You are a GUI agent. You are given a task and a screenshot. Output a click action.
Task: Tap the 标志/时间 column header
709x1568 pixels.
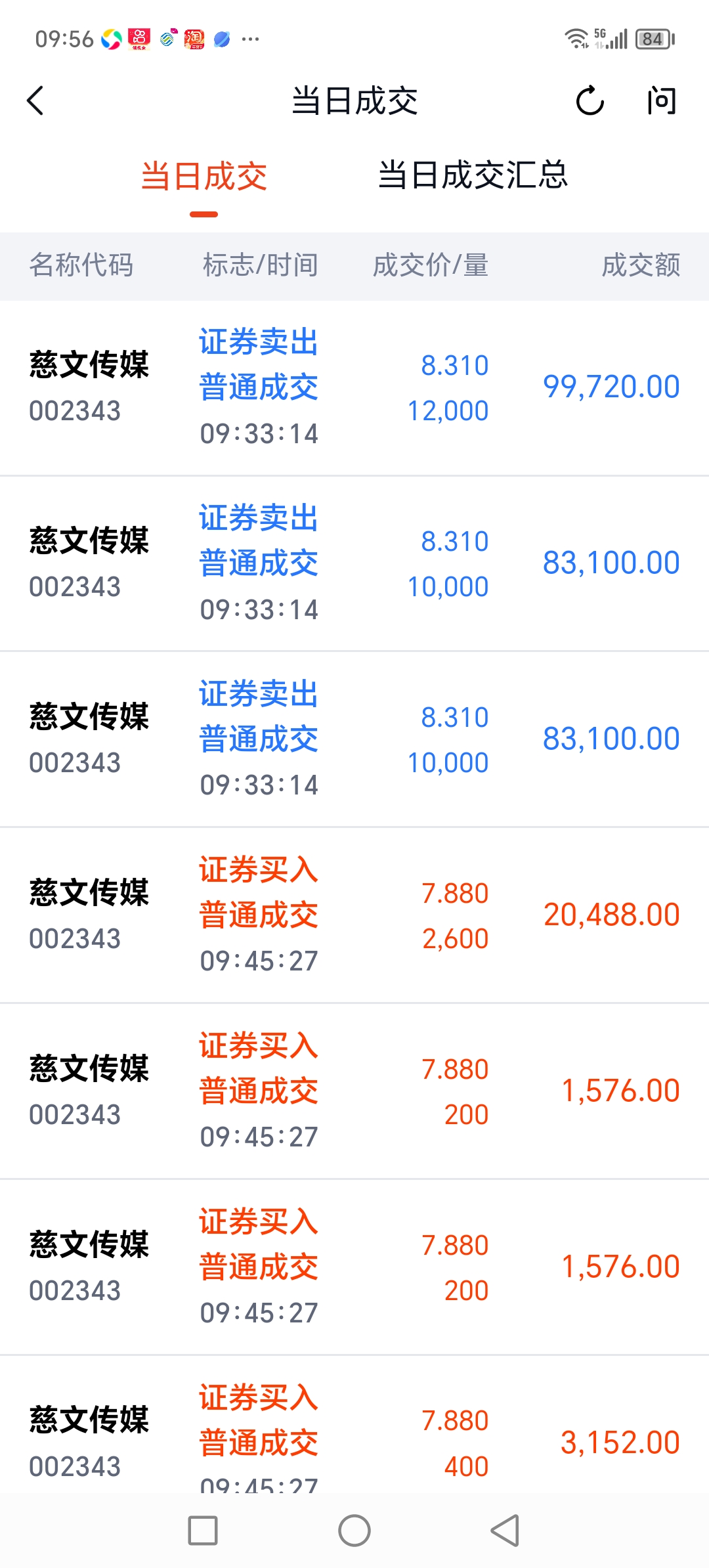[260, 266]
